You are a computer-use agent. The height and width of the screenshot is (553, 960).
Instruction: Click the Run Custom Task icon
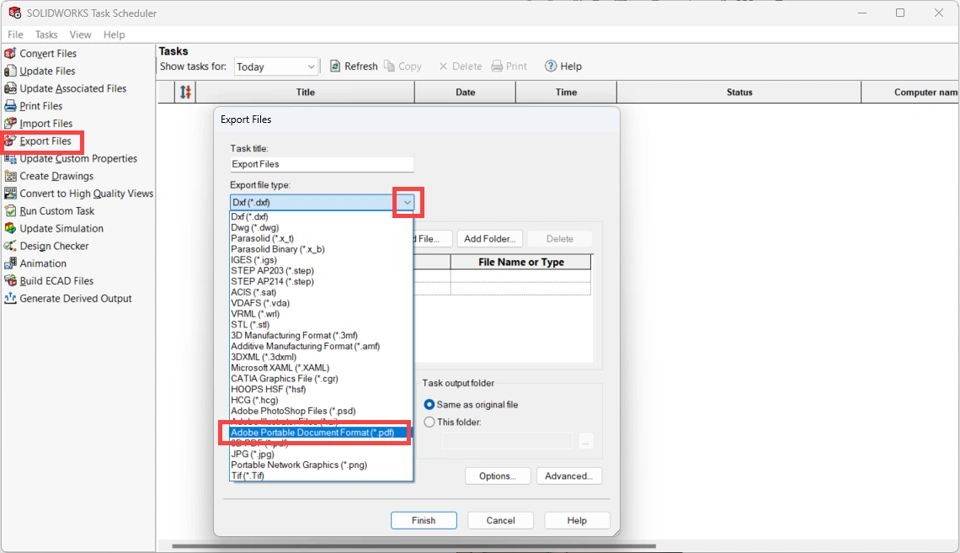[x=10, y=211]
